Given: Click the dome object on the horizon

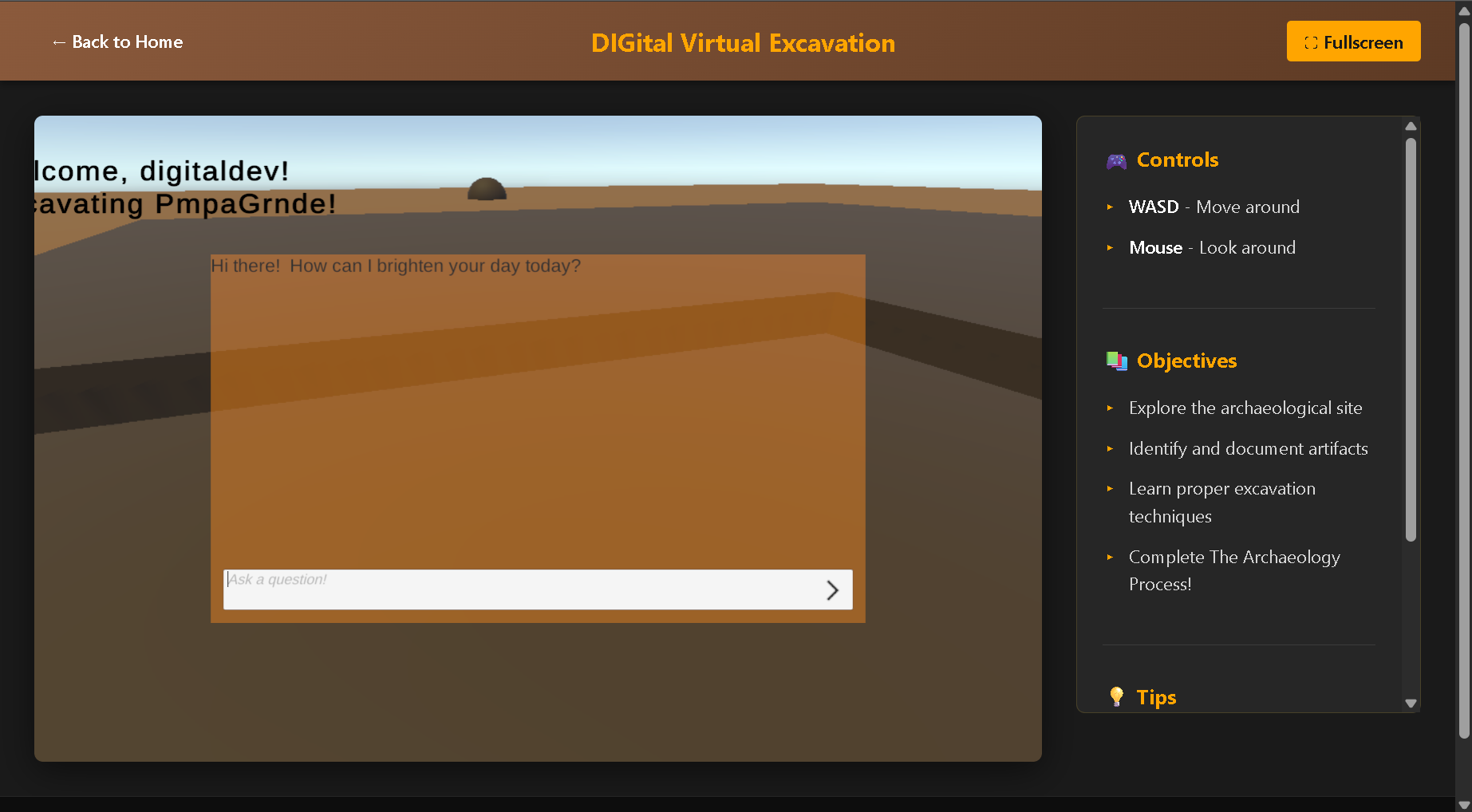Looking at the screenshot, I should tap(487, 190).
